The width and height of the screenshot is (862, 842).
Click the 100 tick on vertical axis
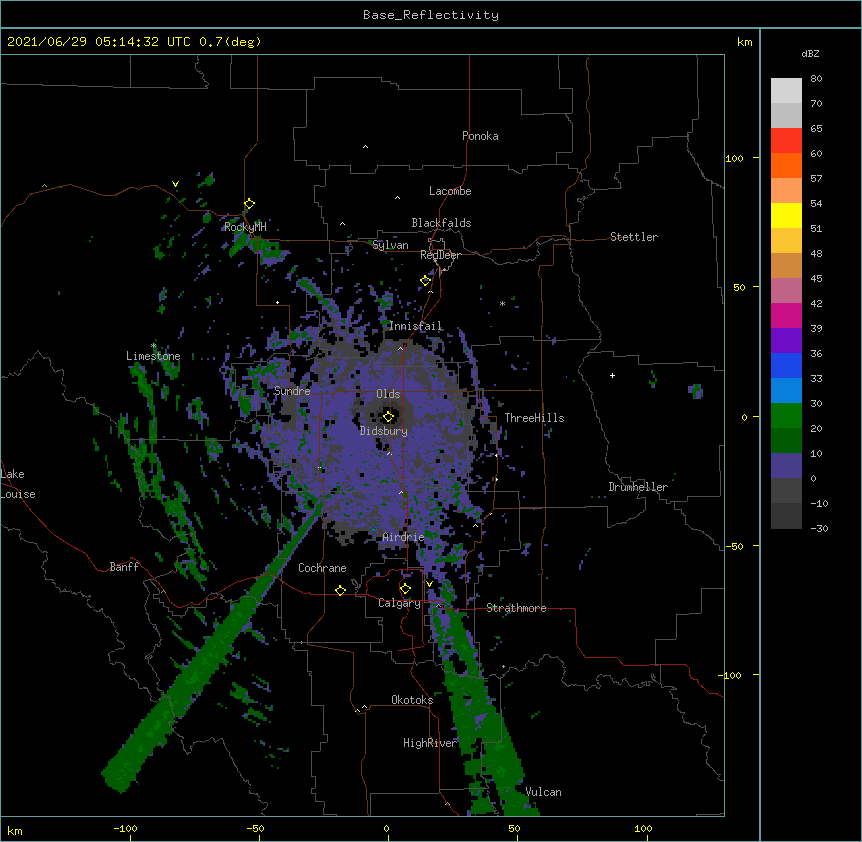pyautogui.click(x=734, y=158)
